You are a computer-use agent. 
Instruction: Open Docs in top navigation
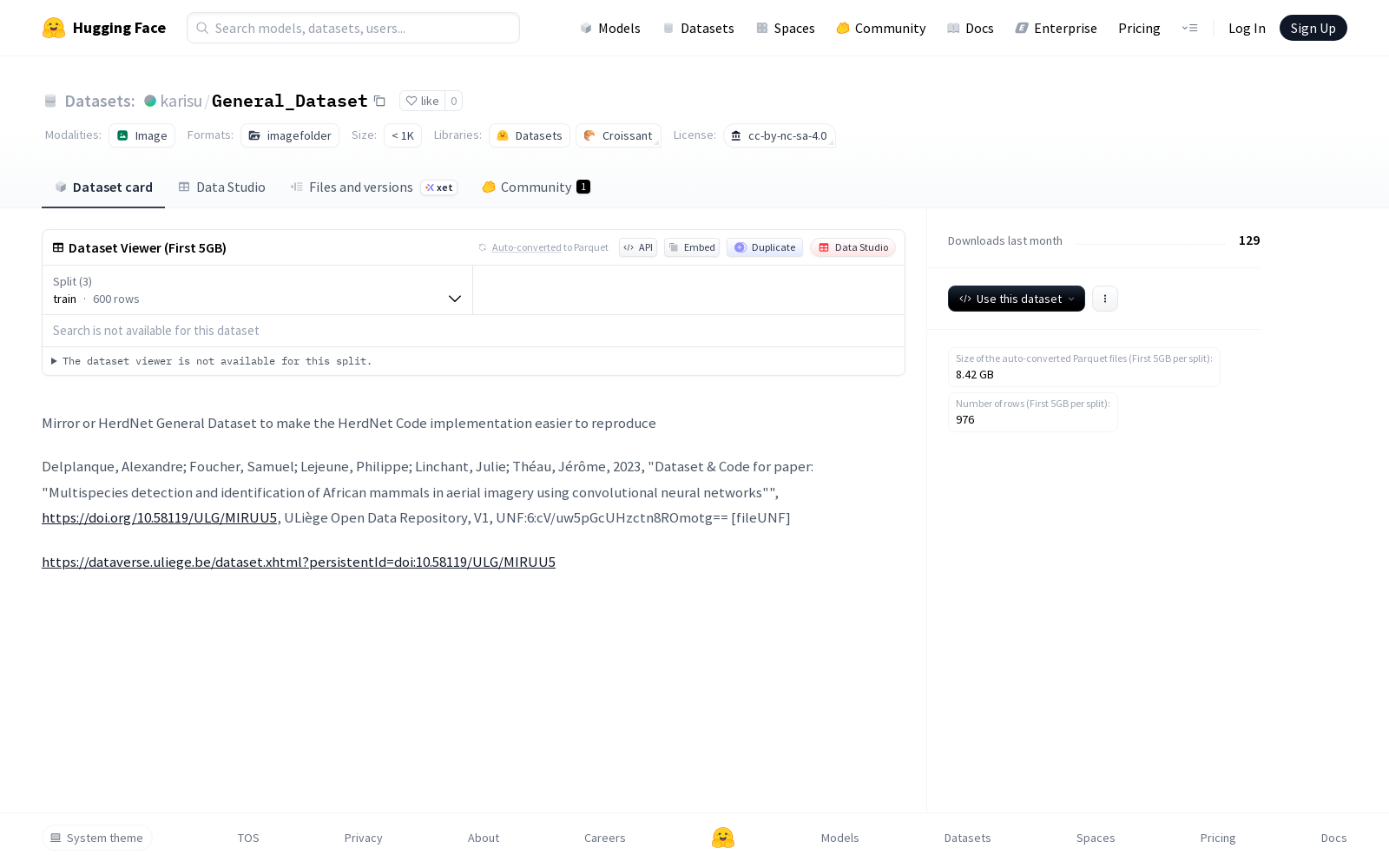point(971,28)
